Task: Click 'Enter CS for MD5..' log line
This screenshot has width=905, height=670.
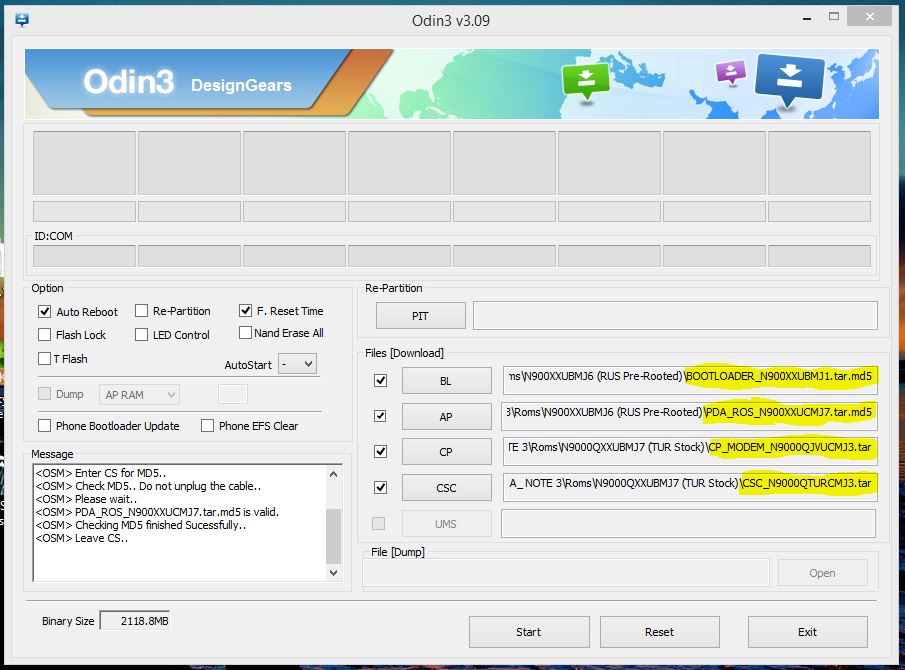Action: (x=101, y=473)
